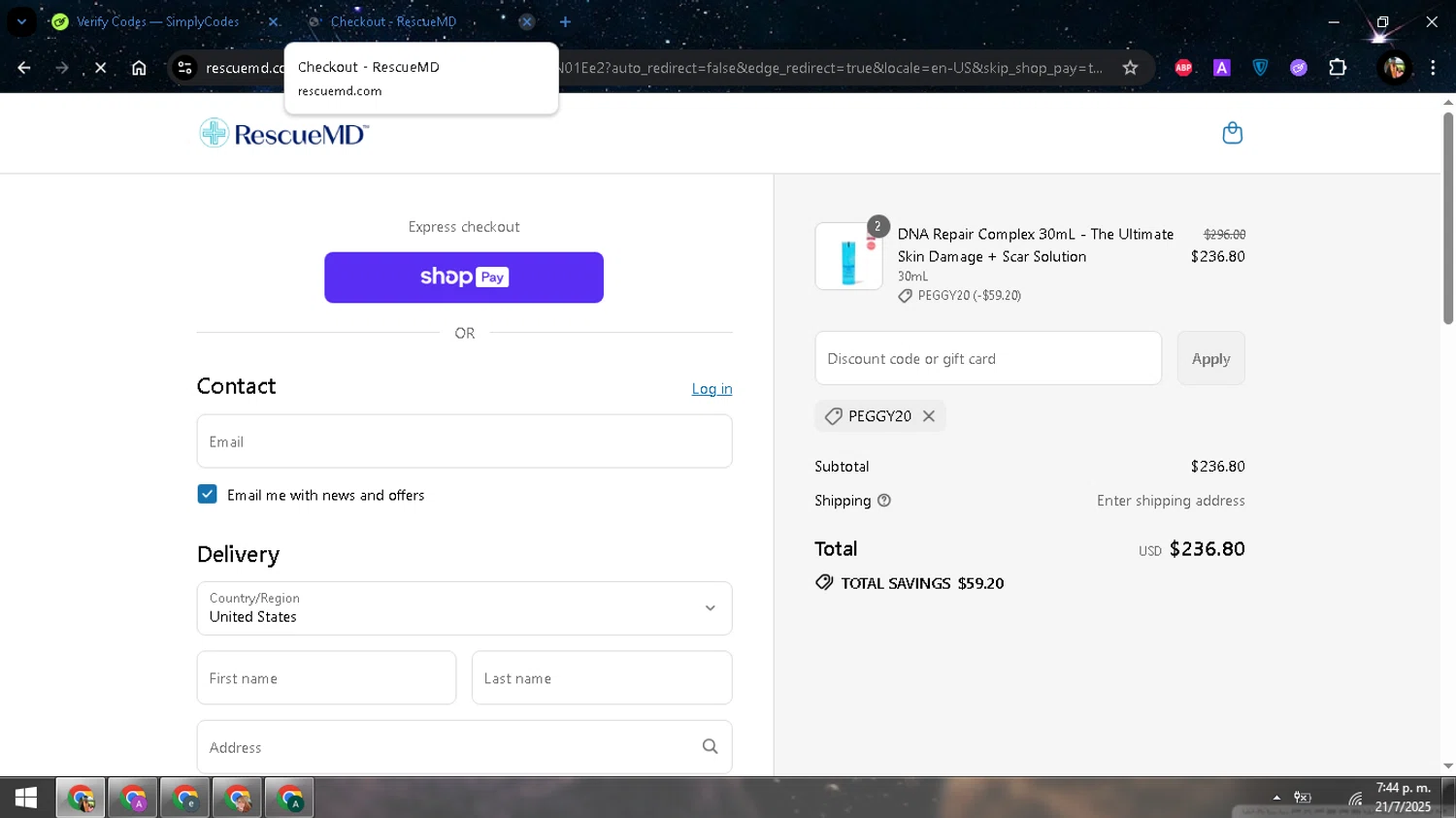1456x818 pixels.
Task: Open Chrome three-dot menu
Action: click(x=1433, y=68)
